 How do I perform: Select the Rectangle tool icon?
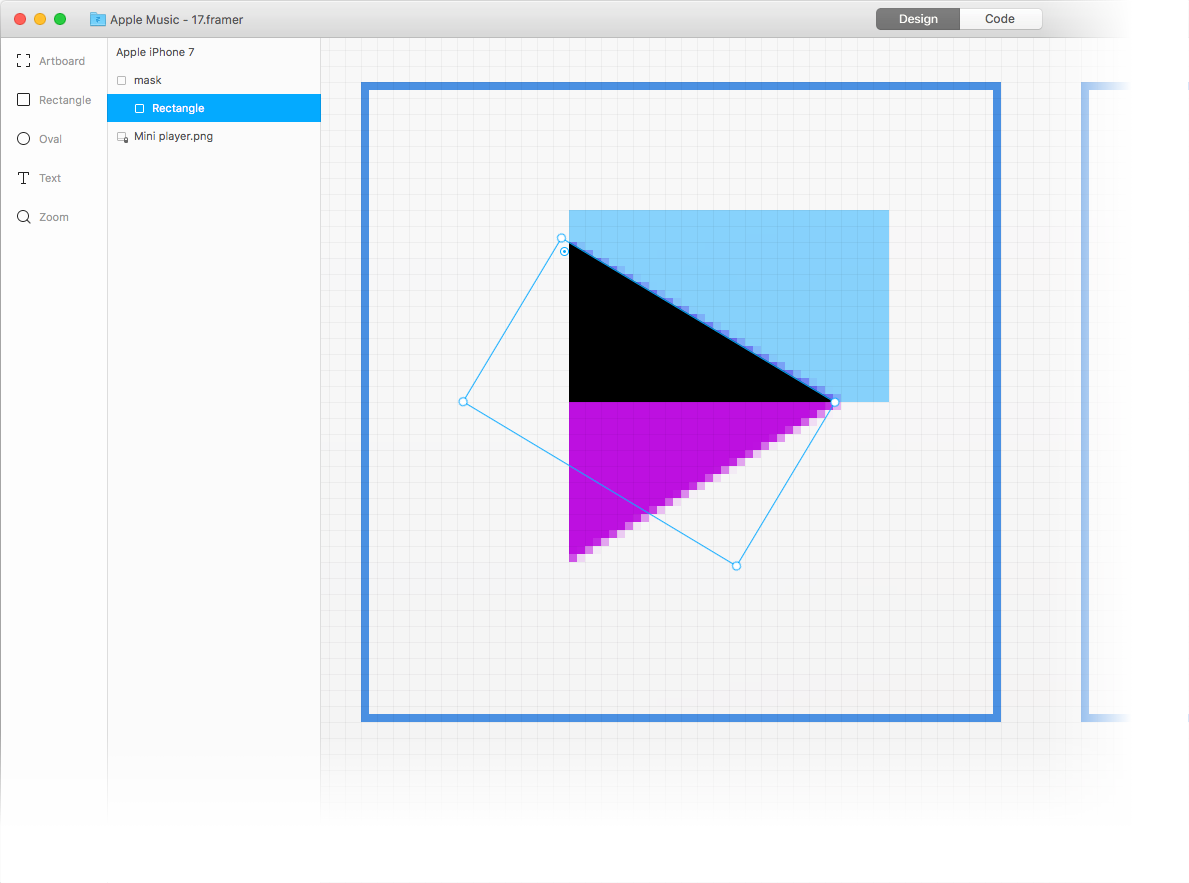pyautogui.click(x=24, y=99)
